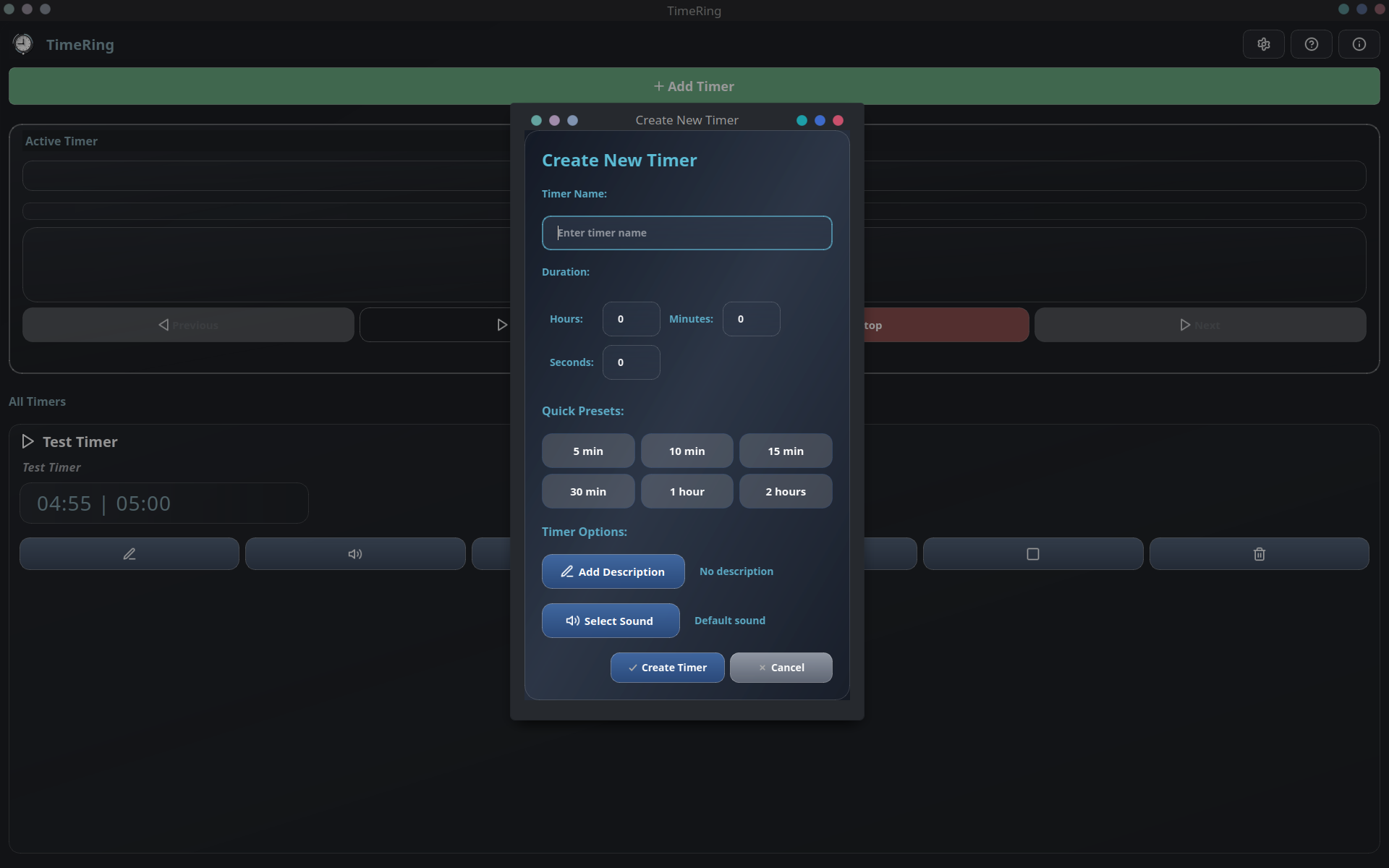The width and height of the screenshot is (1389, 868).
Task: Open Add Description option
Action: [613, 571]
